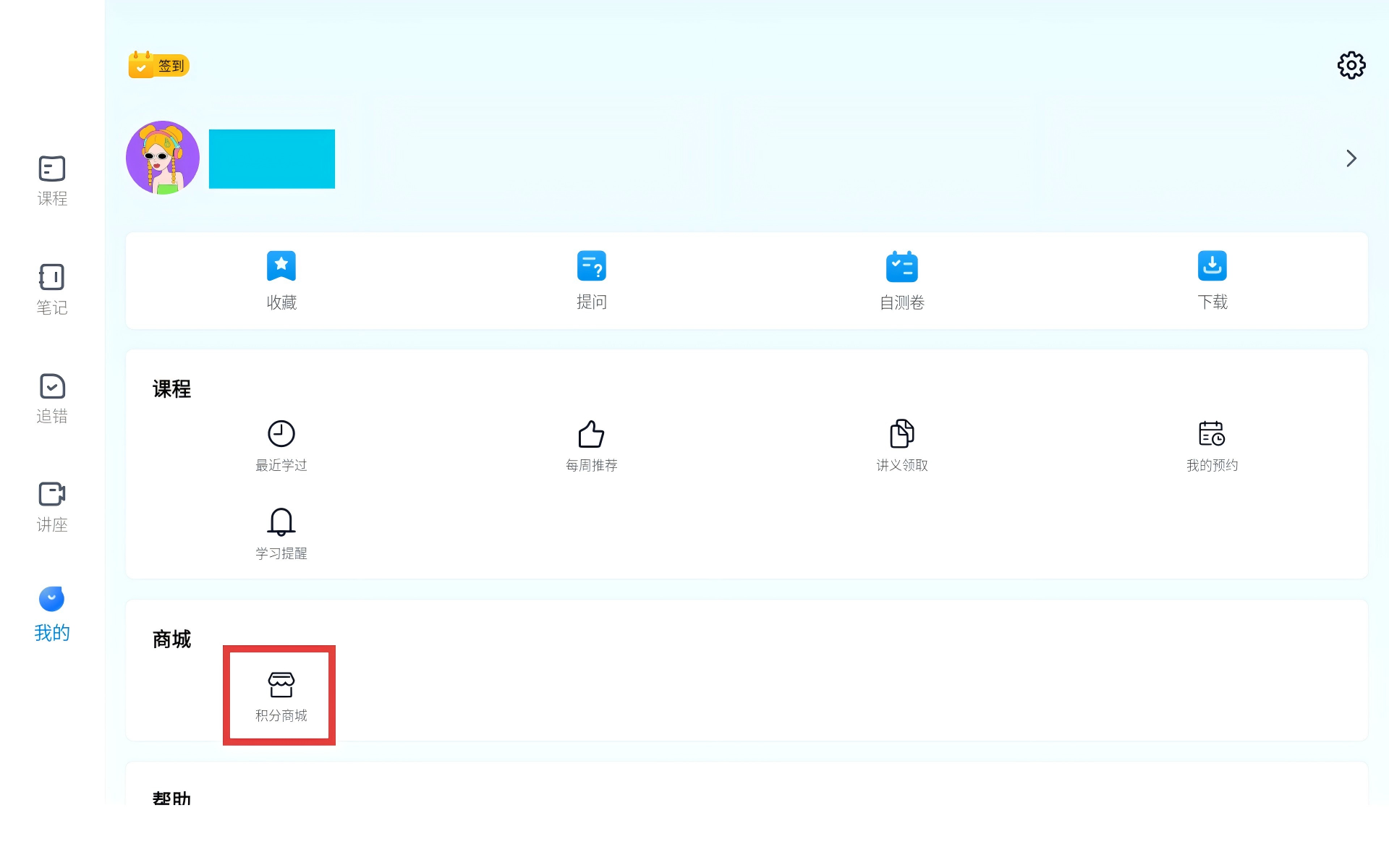Tap the 签到 check-in badge
The image size is (1389, 868).
pos(158,65)
